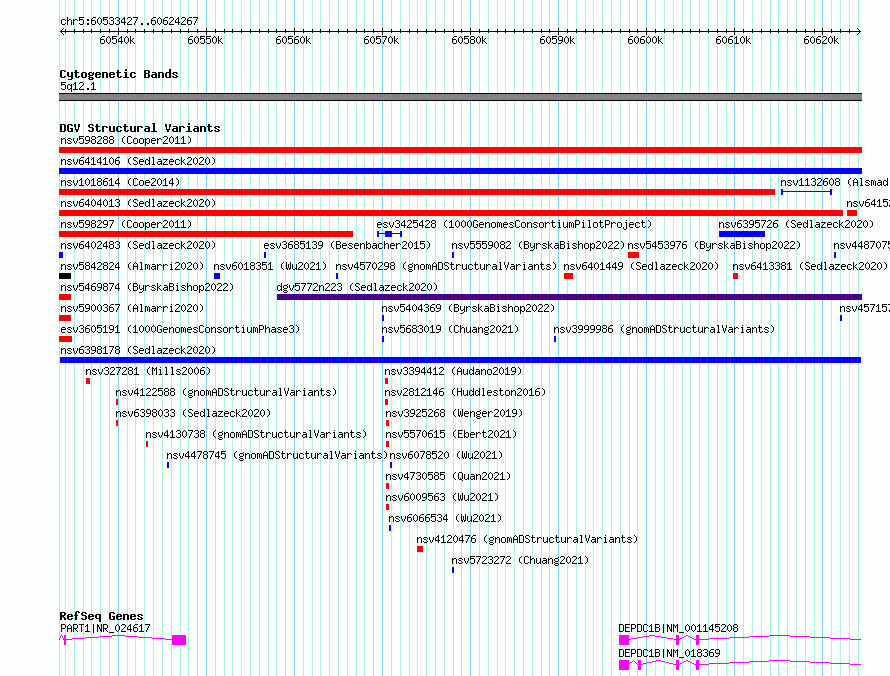
Task: Click nsv5900367 (Almarri2020) label
Action: pos(132,308)
